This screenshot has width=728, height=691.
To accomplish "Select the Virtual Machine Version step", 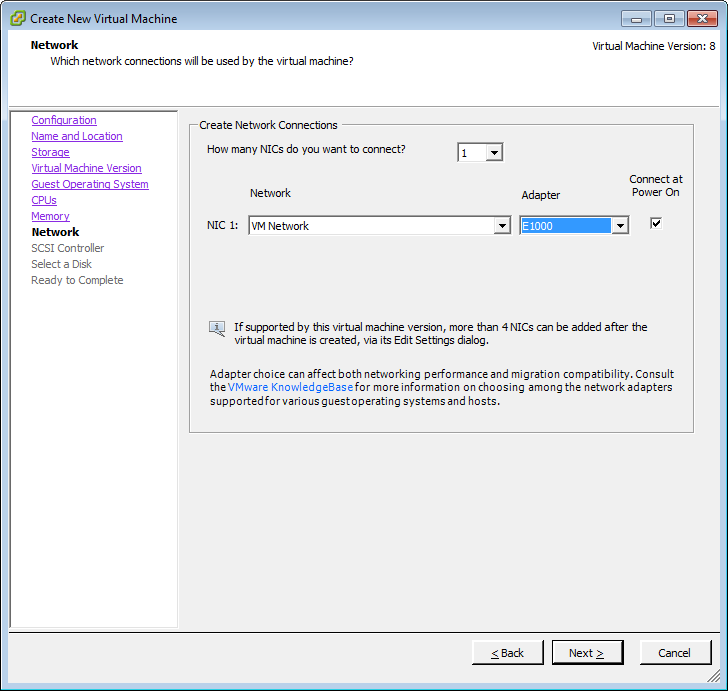I will pyautogui.click(x=86, y=168).
